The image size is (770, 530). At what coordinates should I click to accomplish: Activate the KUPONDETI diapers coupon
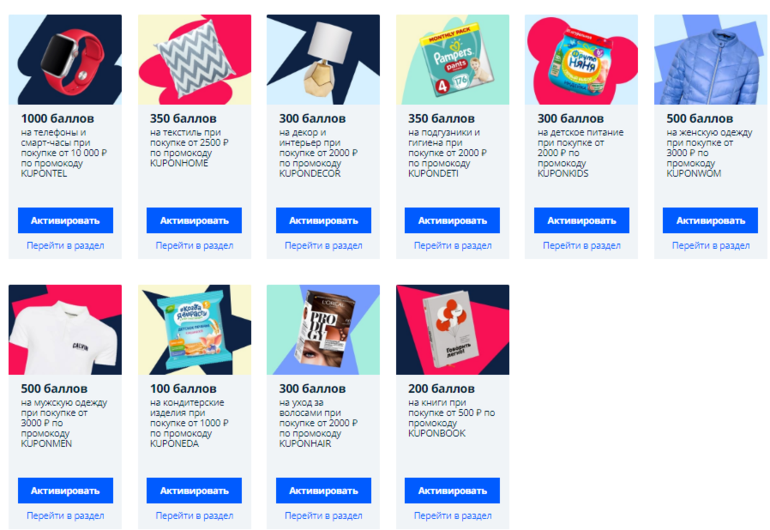[452, 220]
